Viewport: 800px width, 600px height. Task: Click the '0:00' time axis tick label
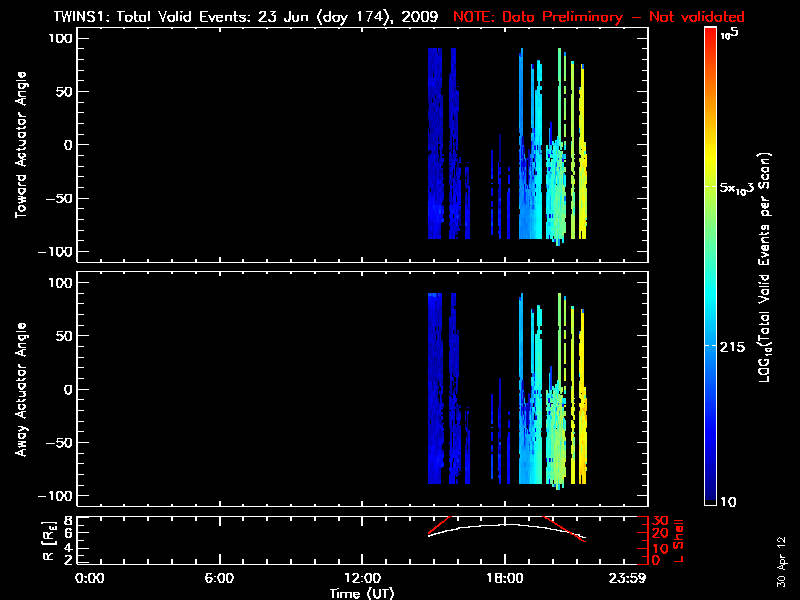pos(90,579)
